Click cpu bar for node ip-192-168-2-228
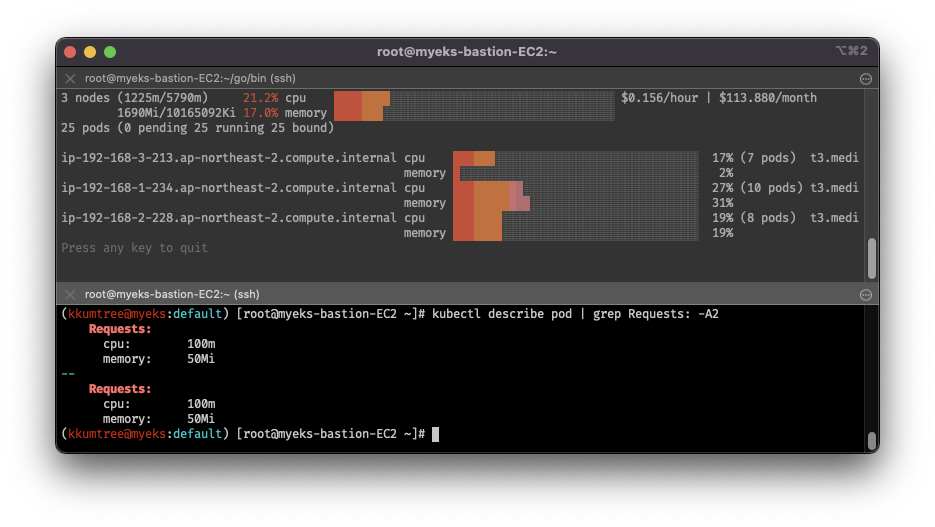The height and width of the screenshot is (527, 935). pos(575,218)
